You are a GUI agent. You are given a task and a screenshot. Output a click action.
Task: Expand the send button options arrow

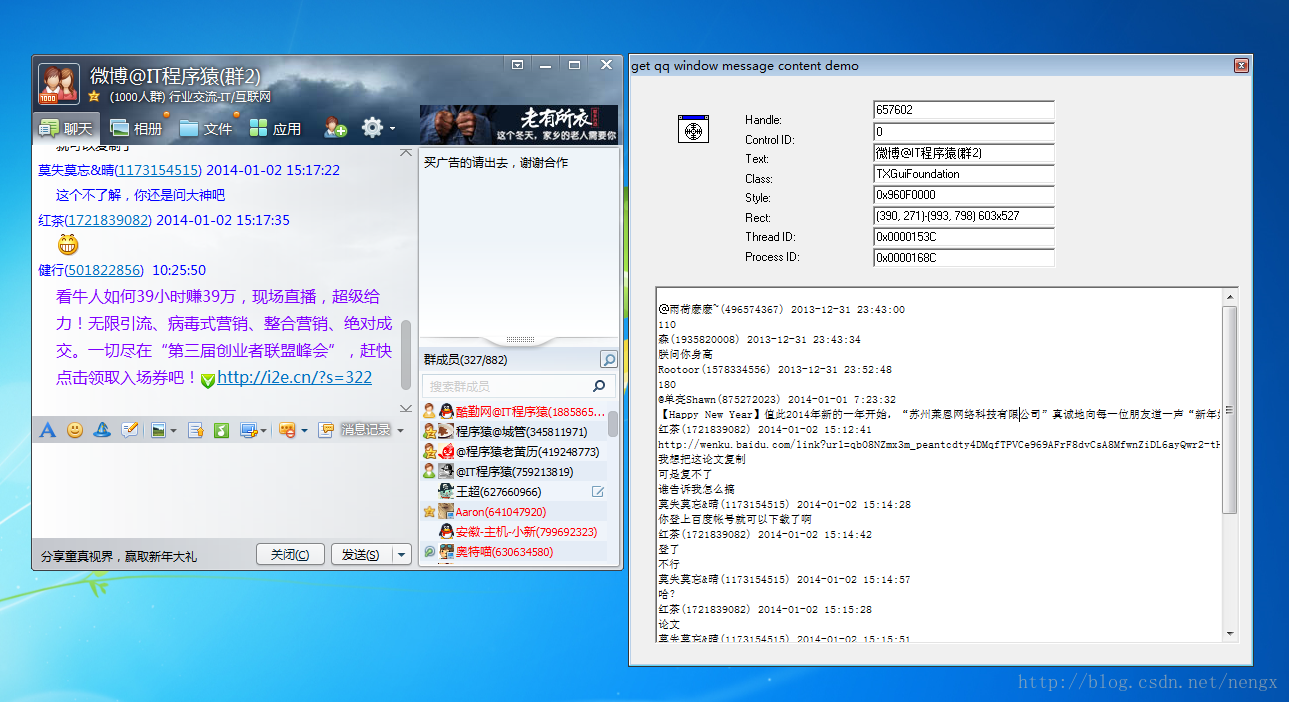[x=401, y=554]
